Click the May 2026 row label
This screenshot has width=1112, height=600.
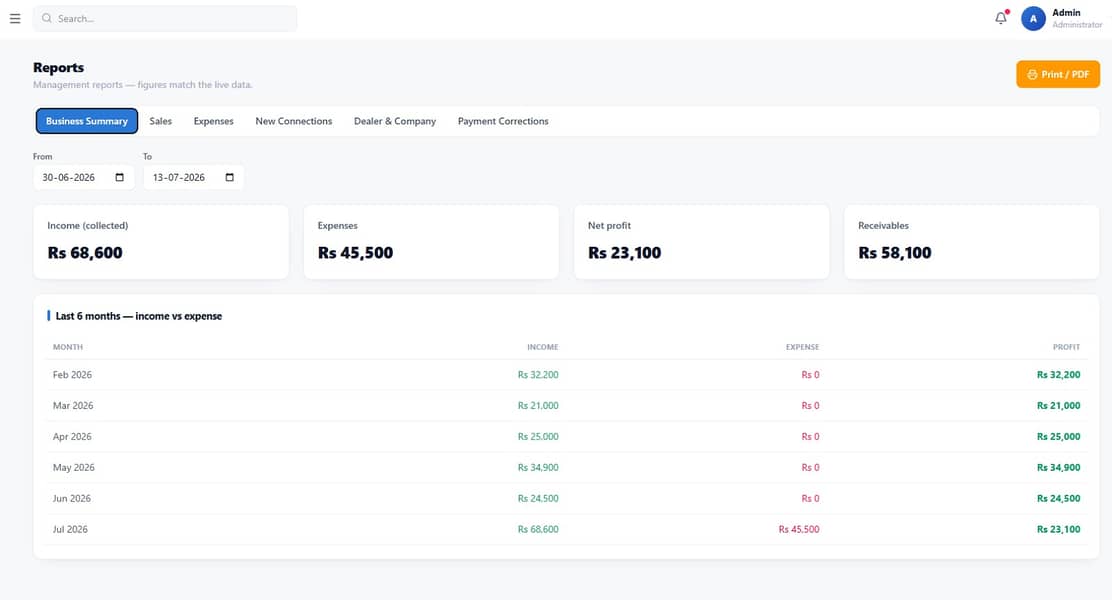(74, 467)
